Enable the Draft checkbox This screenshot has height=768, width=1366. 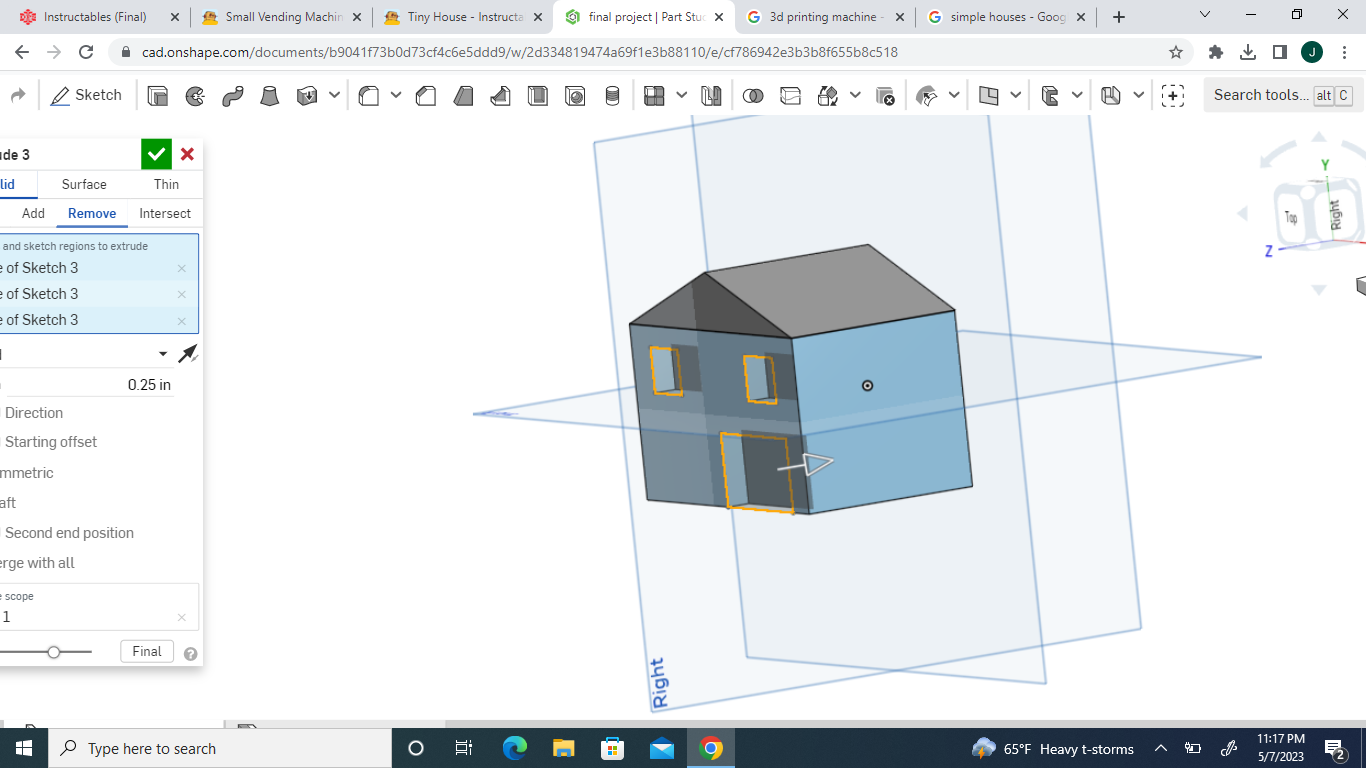[x=5, y=502]
